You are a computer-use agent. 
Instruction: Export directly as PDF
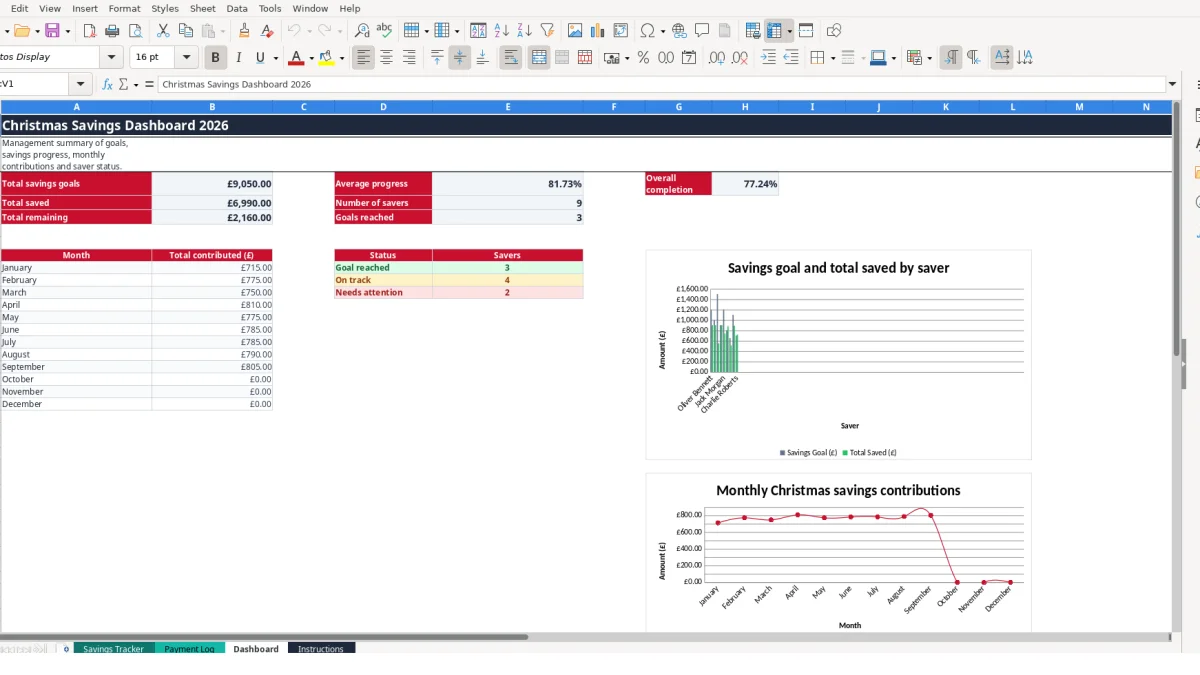click(x=89, y=31)
